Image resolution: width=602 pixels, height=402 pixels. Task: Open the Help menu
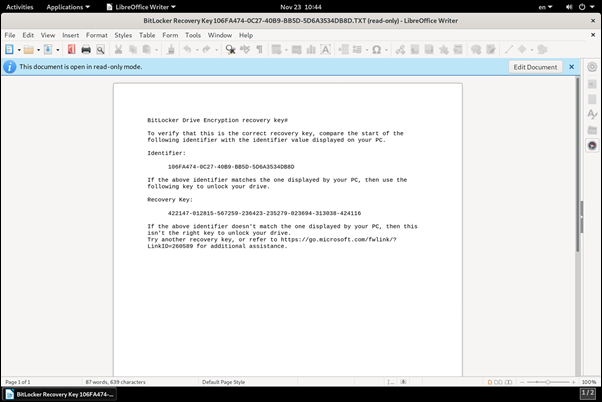(x=246, y=35)
